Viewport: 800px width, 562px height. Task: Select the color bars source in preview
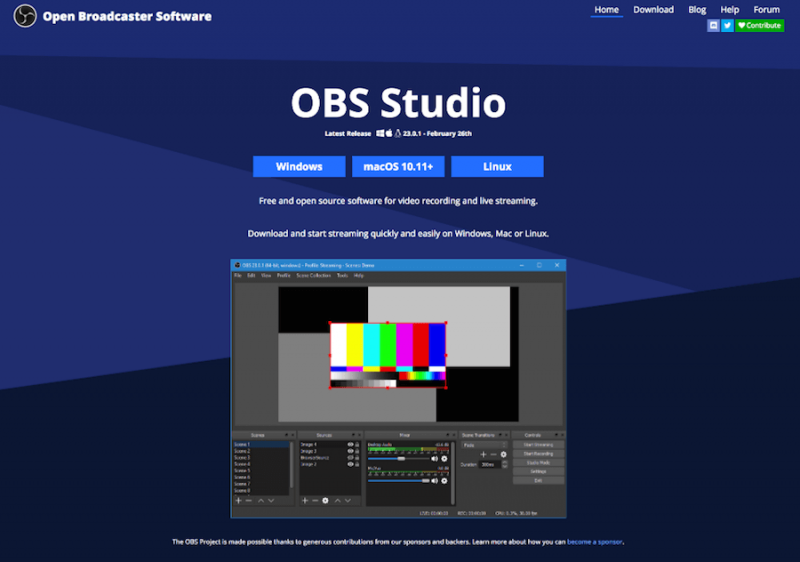[x=388, y=355]
